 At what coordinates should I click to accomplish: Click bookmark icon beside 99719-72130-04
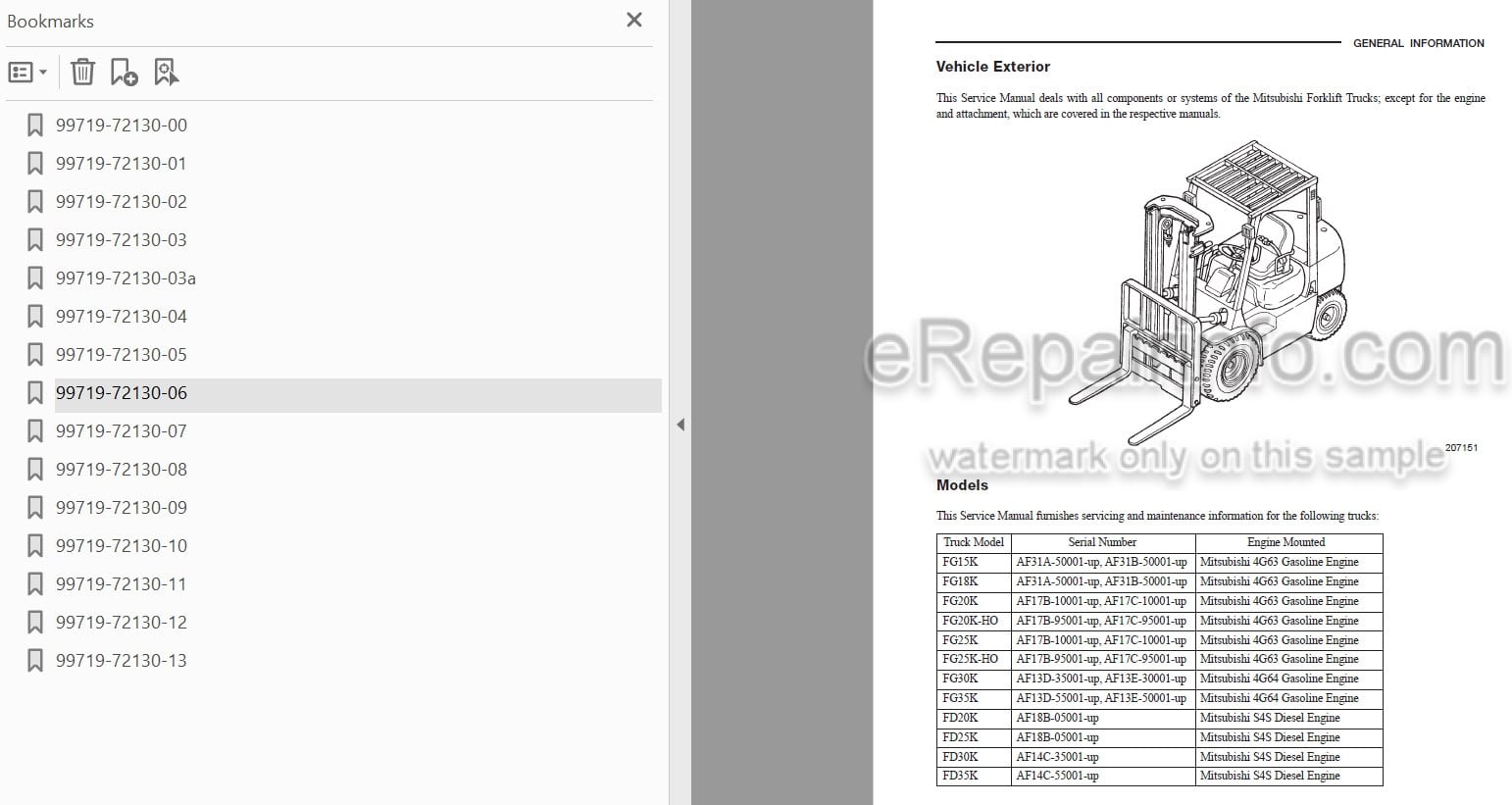35,316
